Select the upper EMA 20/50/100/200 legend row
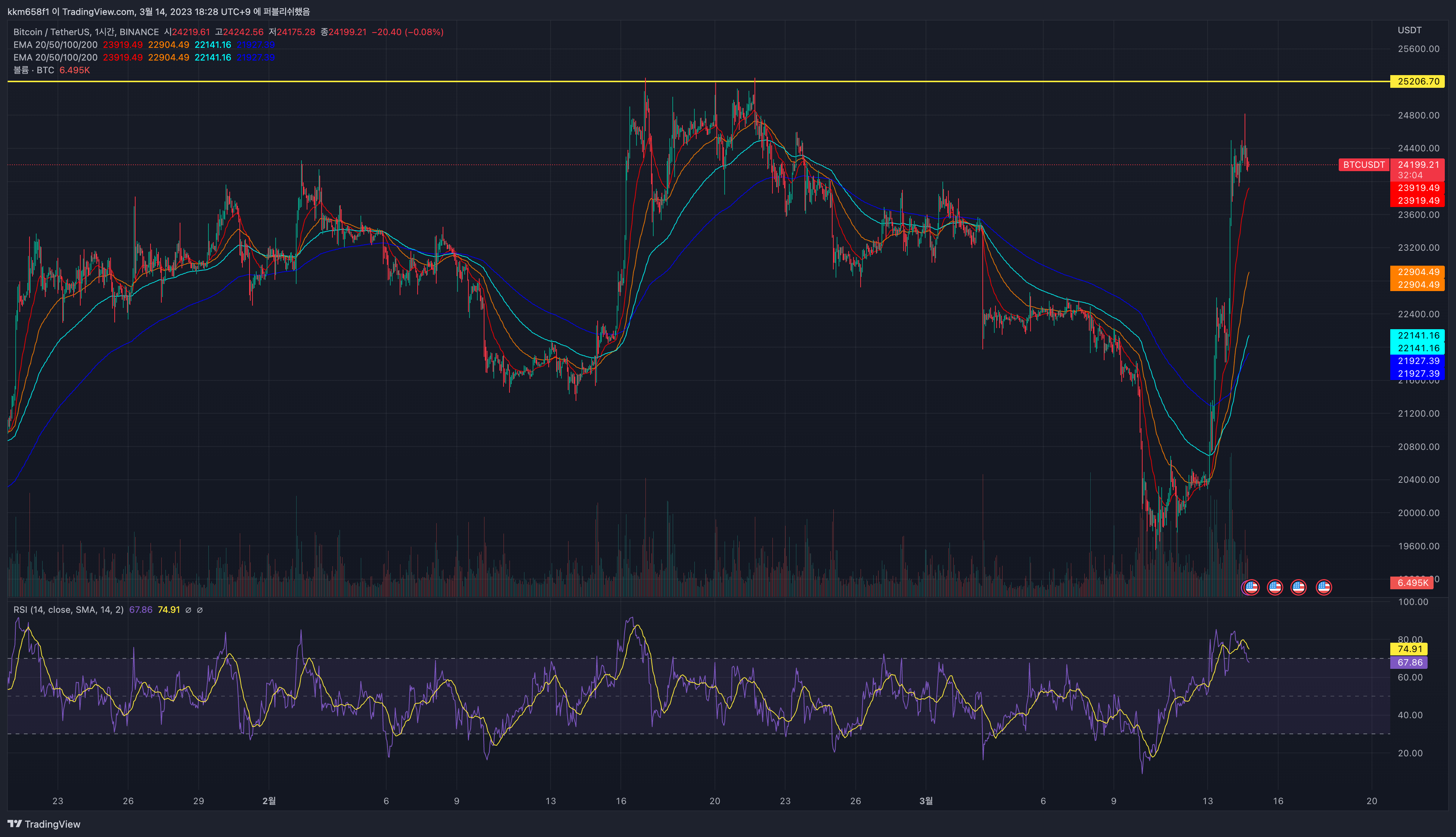 tap(55, 45)
